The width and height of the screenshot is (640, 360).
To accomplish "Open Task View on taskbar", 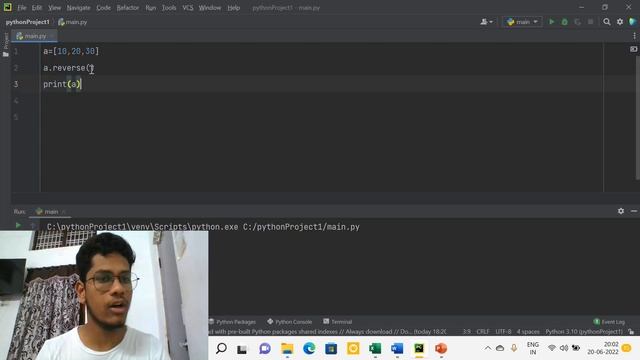I will click(242, 349).
